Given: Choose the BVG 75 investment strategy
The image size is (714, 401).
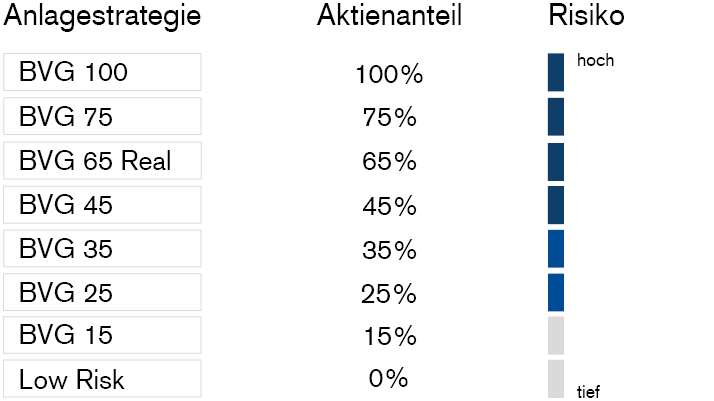Looking at the screenshot, I should [x=102, y=116].
